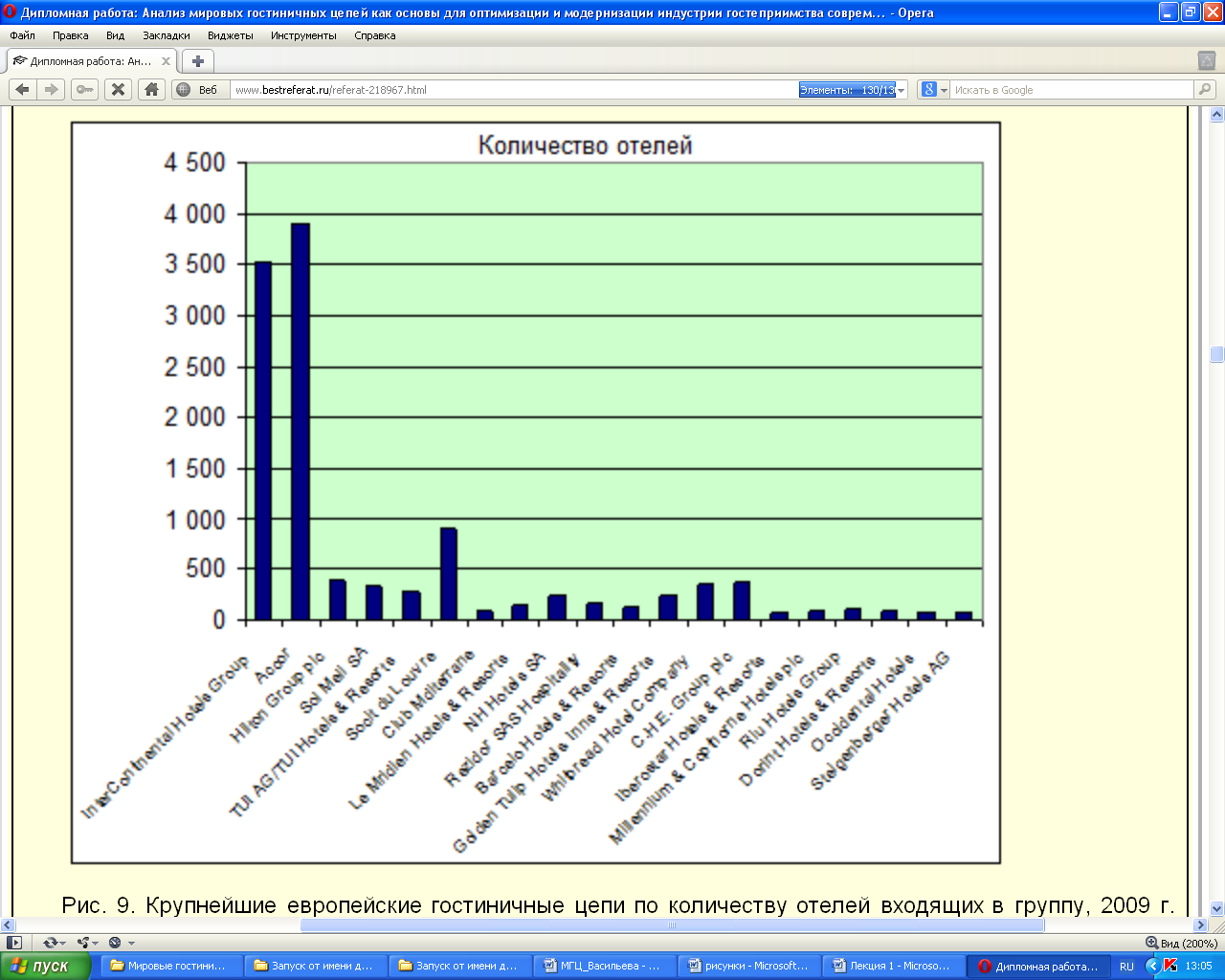Click the URL address field
1225x980 pixels.
(515, 90)
